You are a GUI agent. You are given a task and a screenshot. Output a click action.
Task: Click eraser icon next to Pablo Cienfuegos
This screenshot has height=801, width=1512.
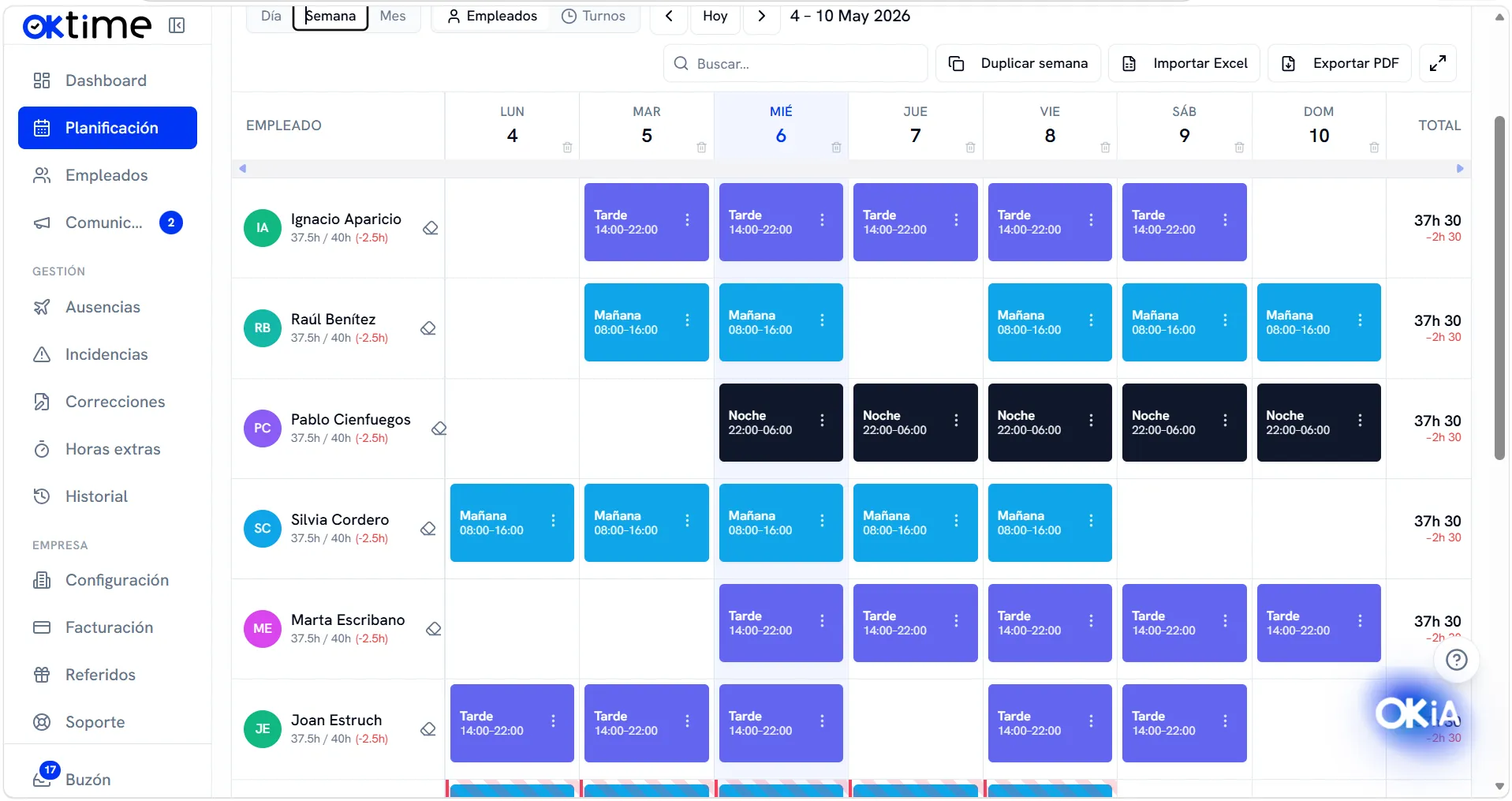439,429
